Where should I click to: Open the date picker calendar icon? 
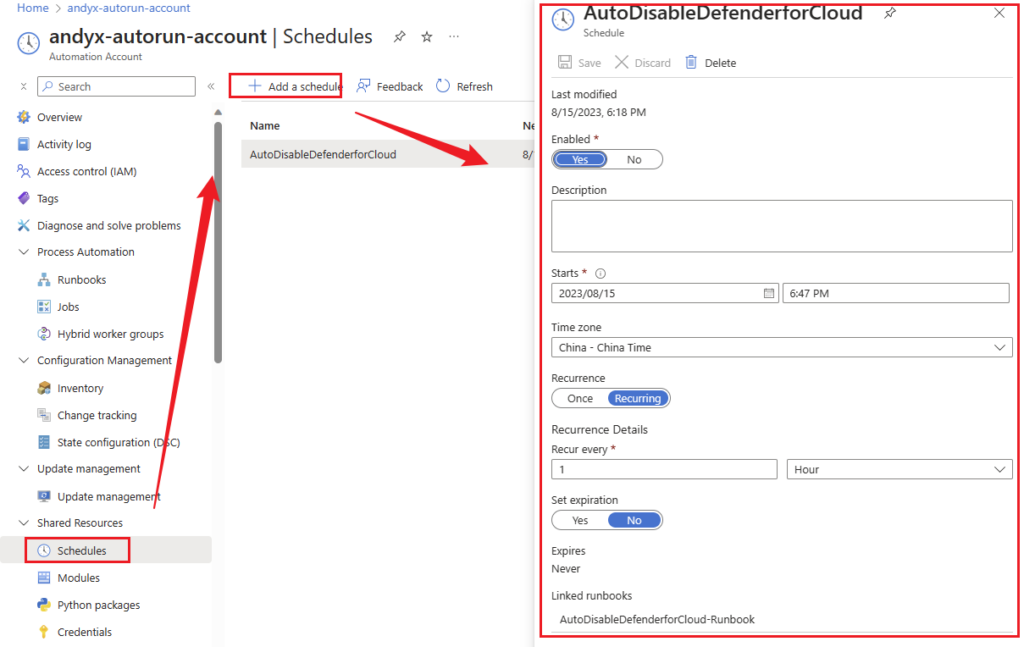768,292
